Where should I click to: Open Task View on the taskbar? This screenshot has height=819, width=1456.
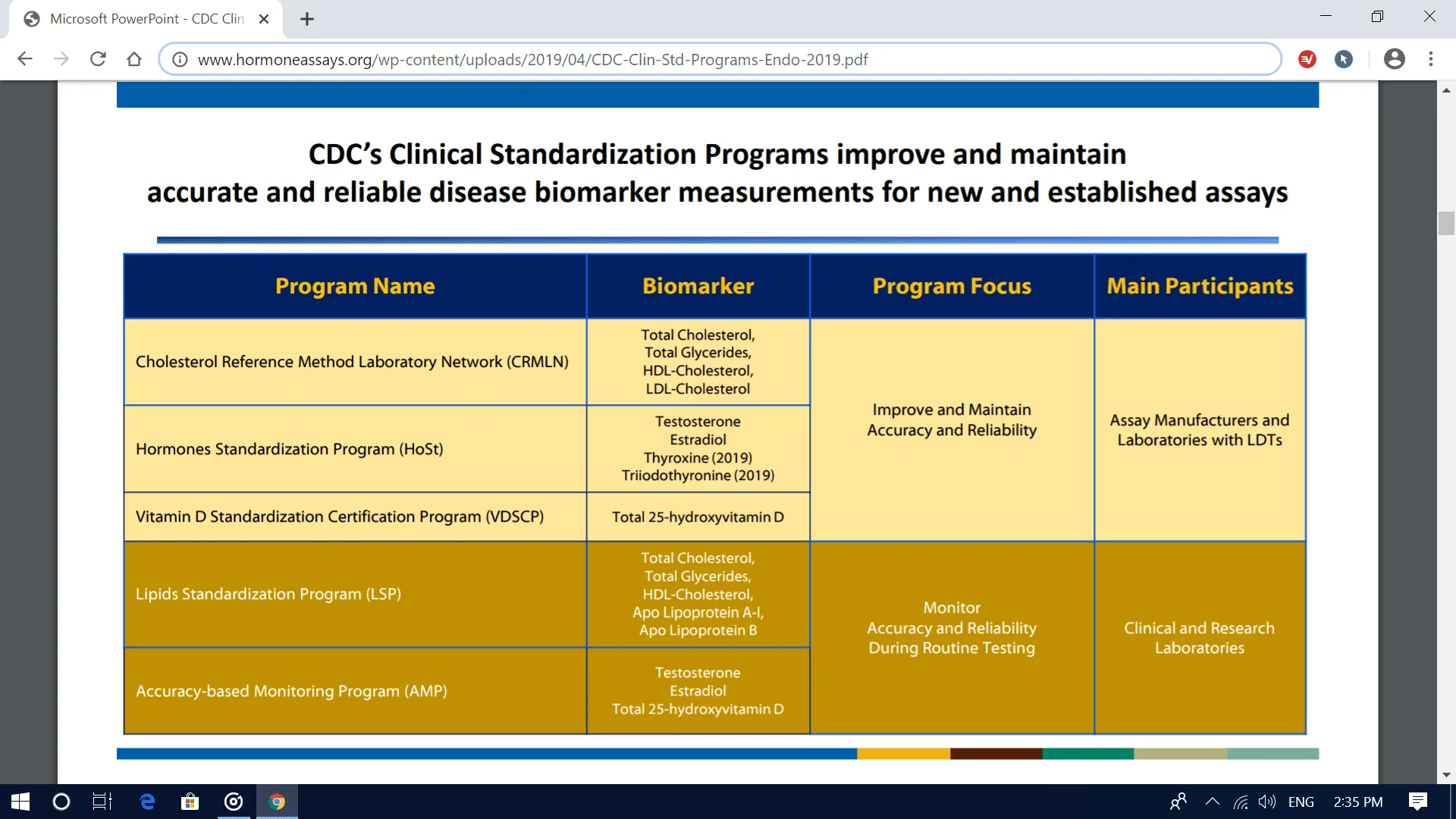click(102, 802)
